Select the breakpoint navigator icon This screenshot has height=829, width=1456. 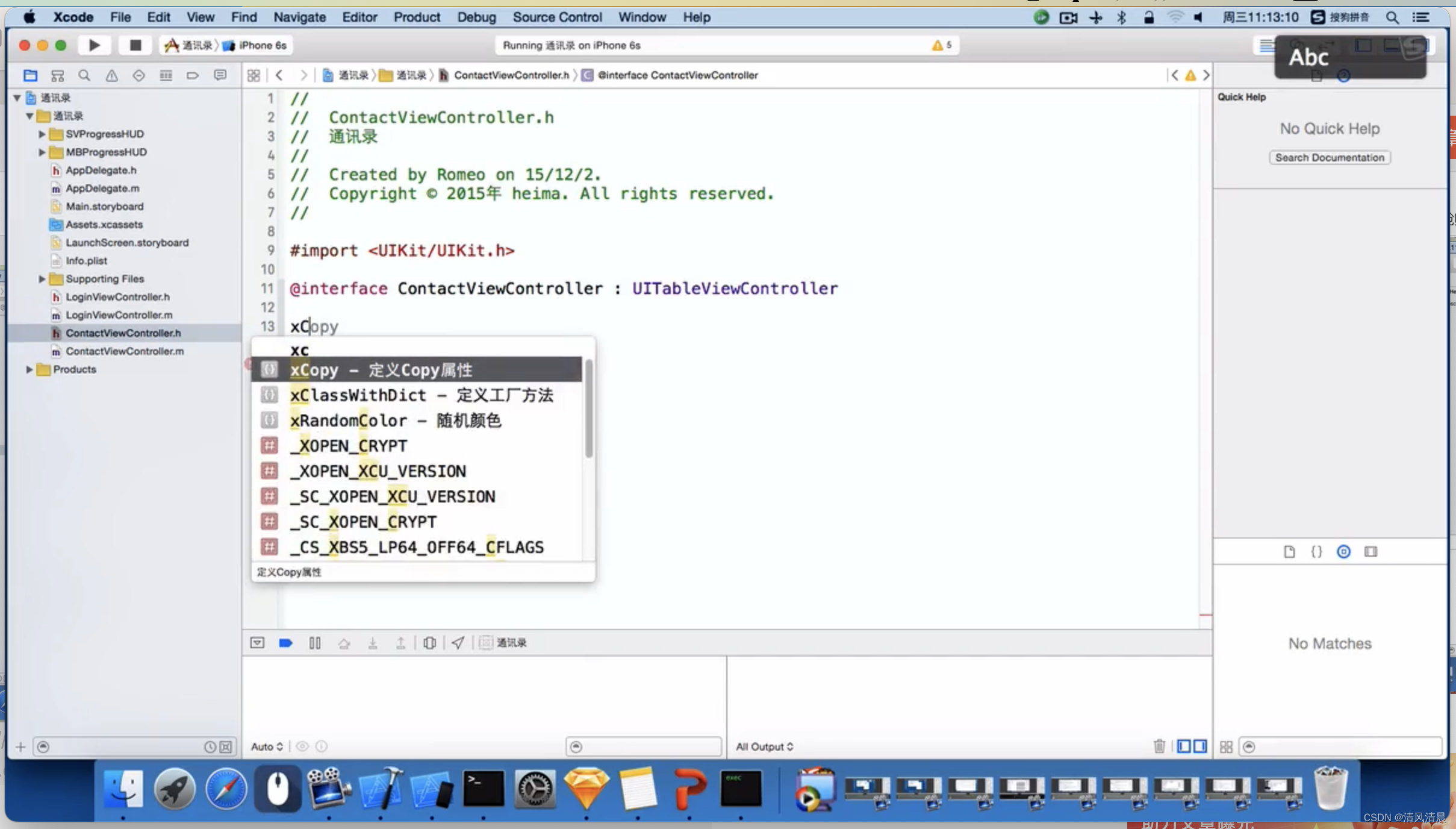[x=193, y=75]
